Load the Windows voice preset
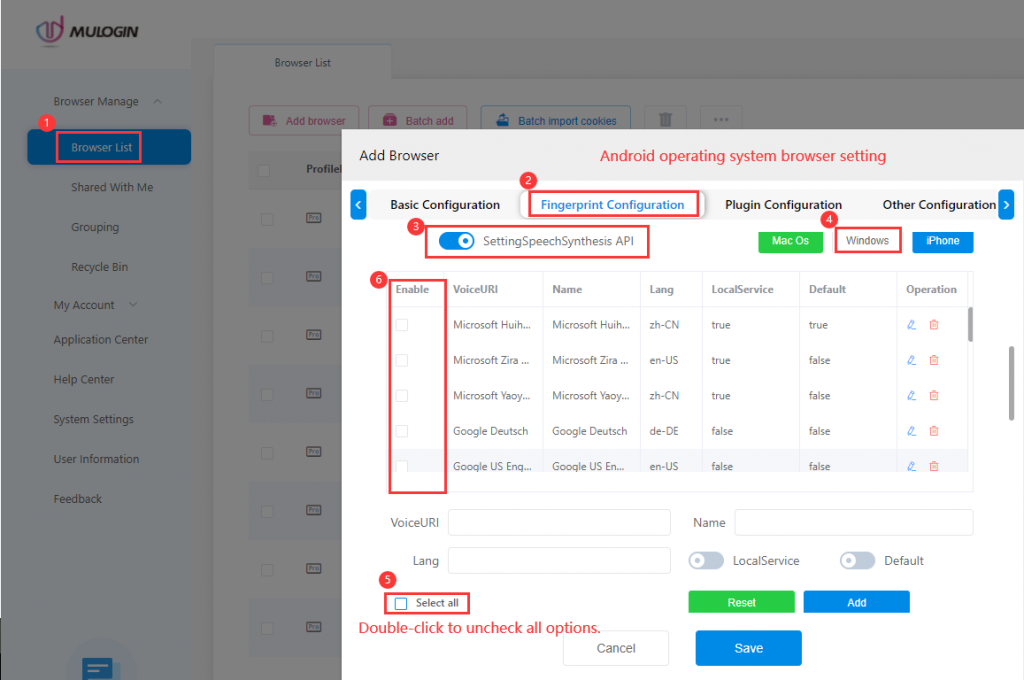Viewport: 1024px width, 680px height. pos(867,241)
